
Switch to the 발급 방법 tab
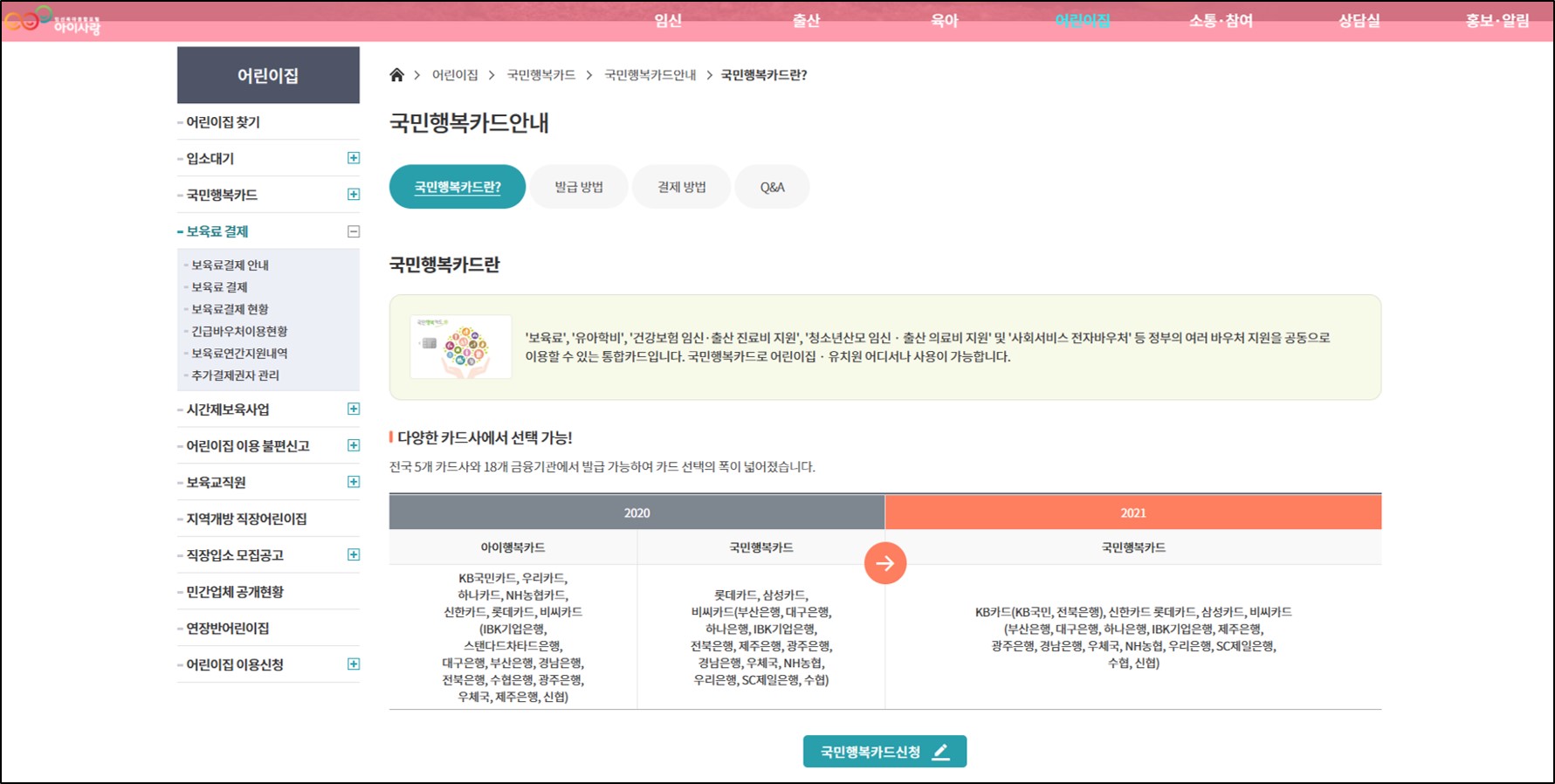tap(579, 187)
